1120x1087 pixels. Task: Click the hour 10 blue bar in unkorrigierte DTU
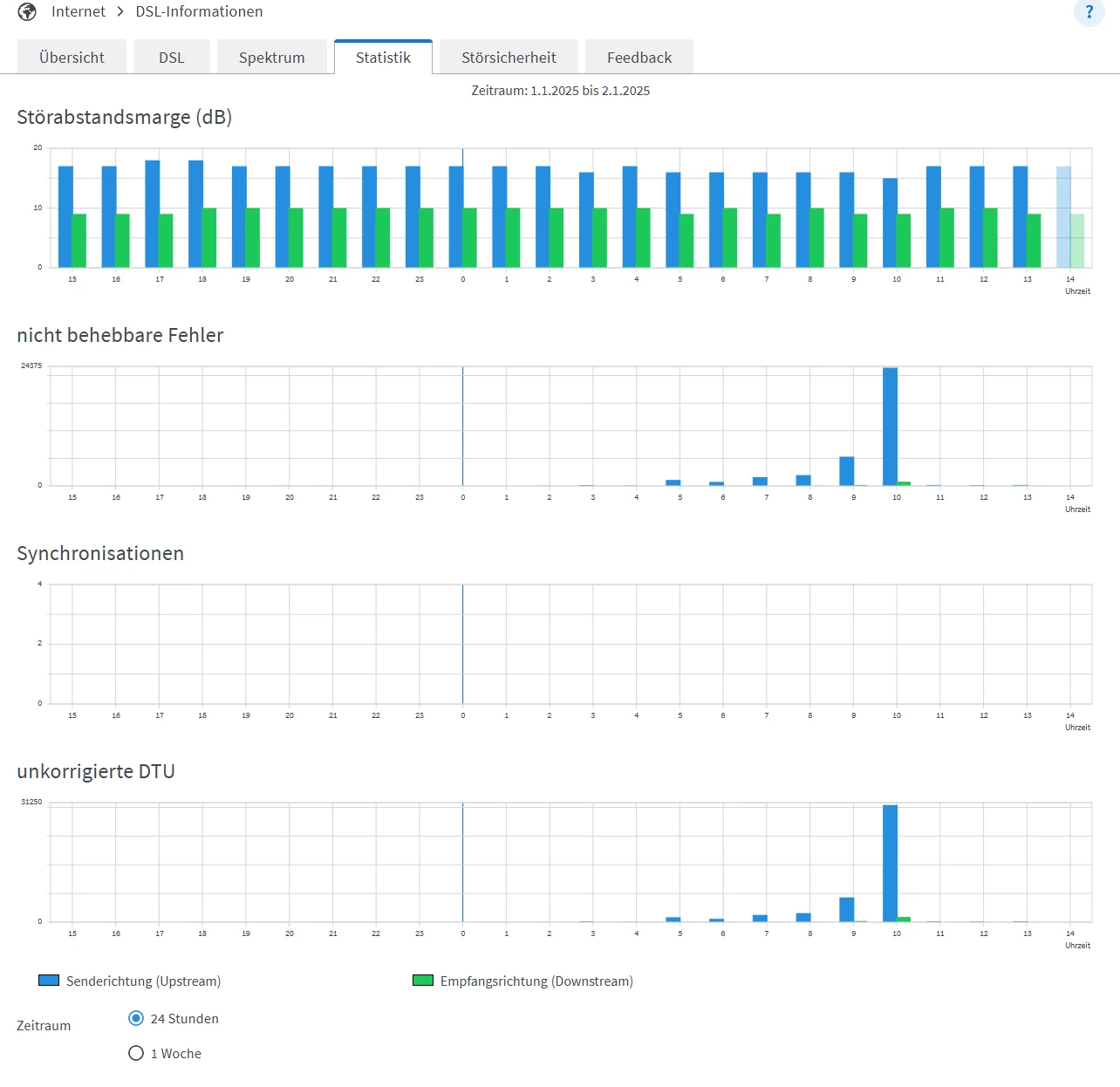(x=890, y=864)
